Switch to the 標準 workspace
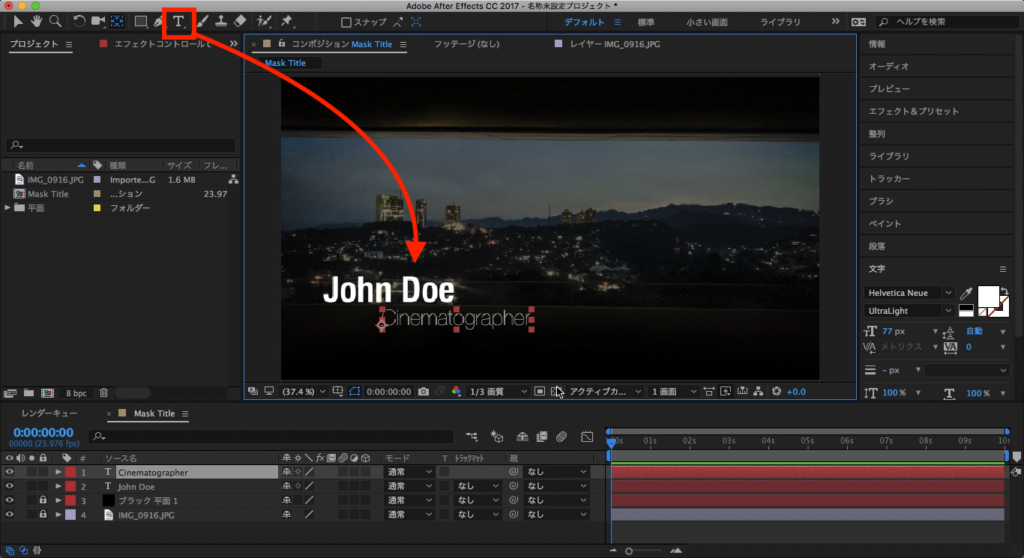The width and height of the screenshot is (1024, 558). point(646,21)
